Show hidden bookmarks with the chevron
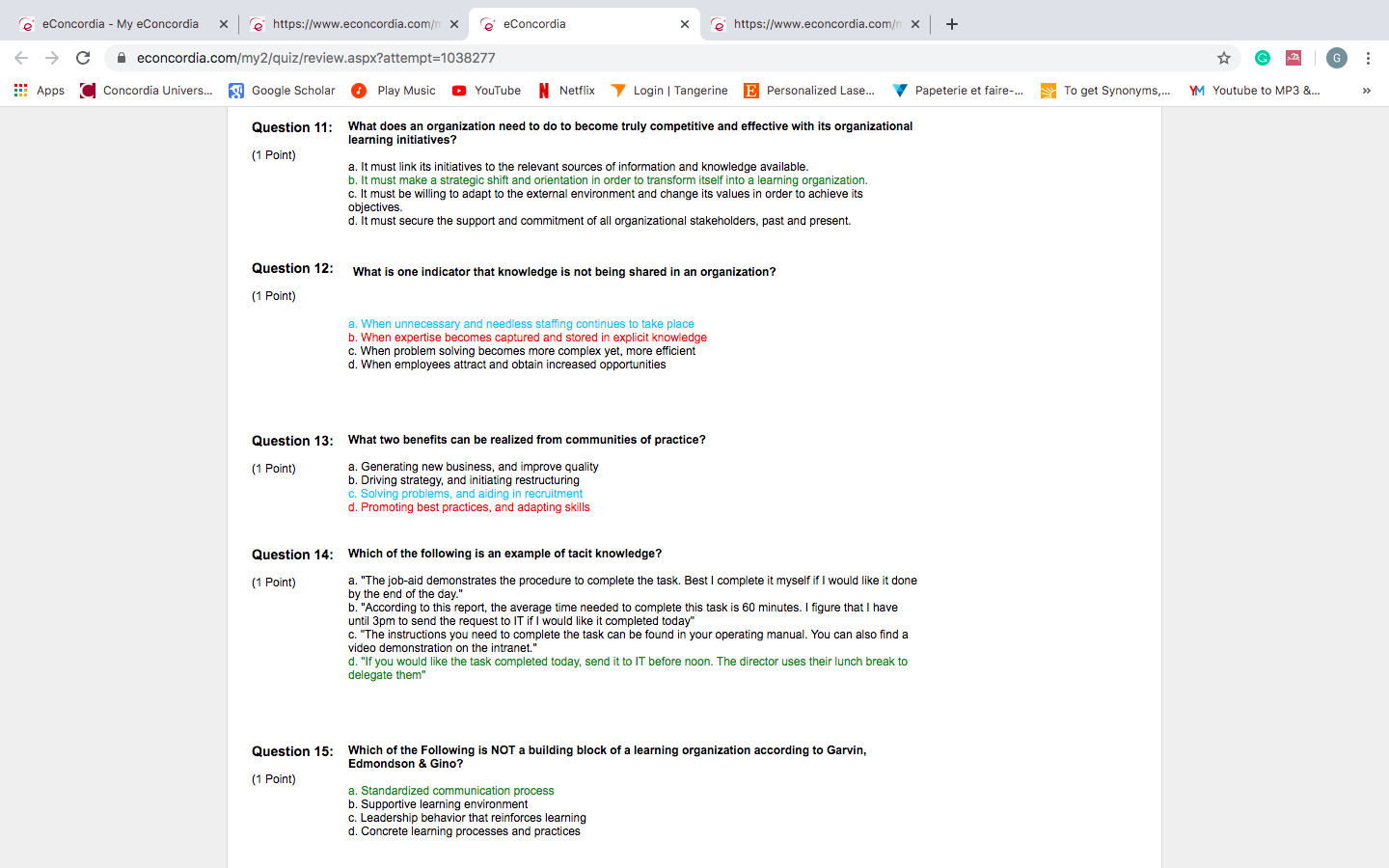This screenshot has width=1389, height=868. [1366, 91]
